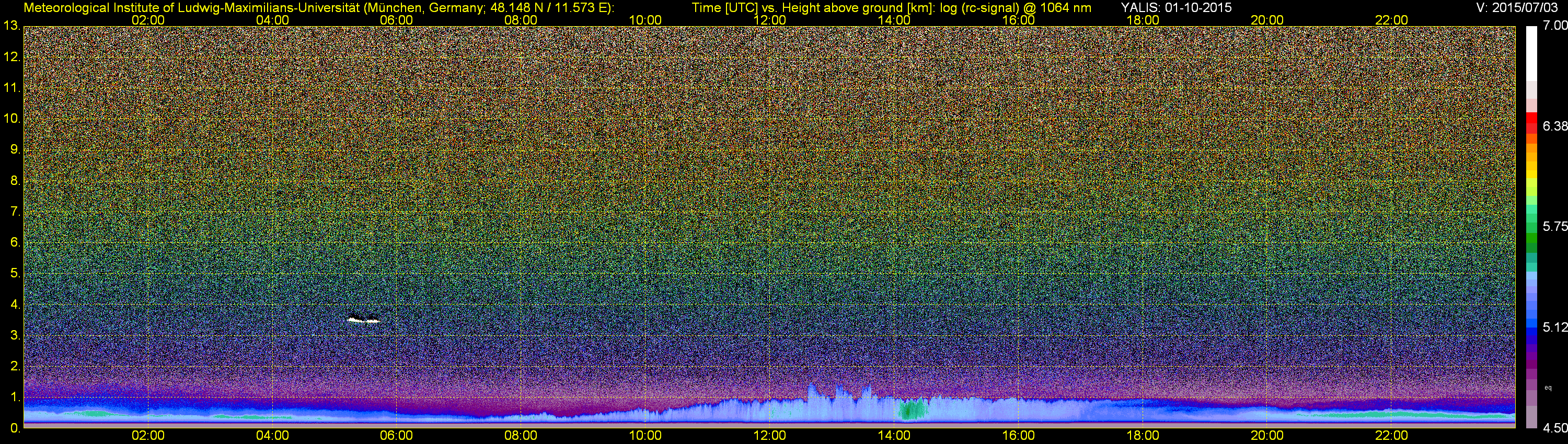Pick the 3 km height axis label

15,336
